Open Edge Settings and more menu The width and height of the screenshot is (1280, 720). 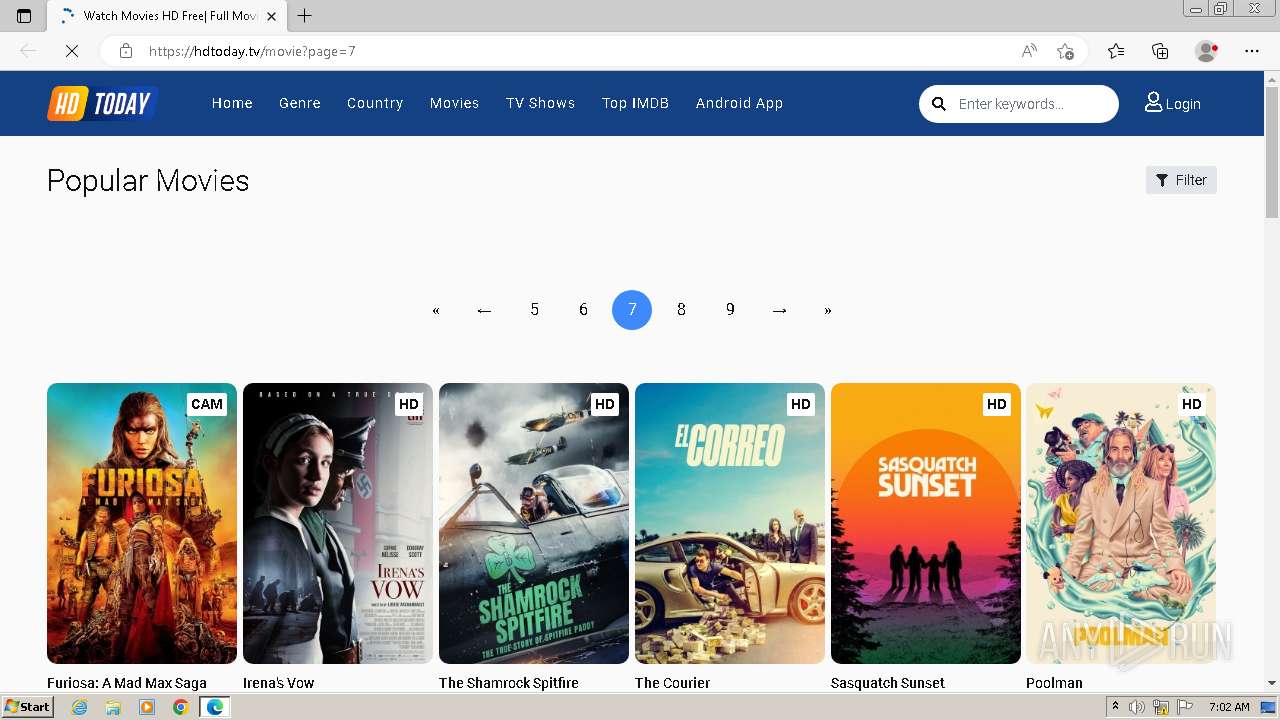(1252, 51)
